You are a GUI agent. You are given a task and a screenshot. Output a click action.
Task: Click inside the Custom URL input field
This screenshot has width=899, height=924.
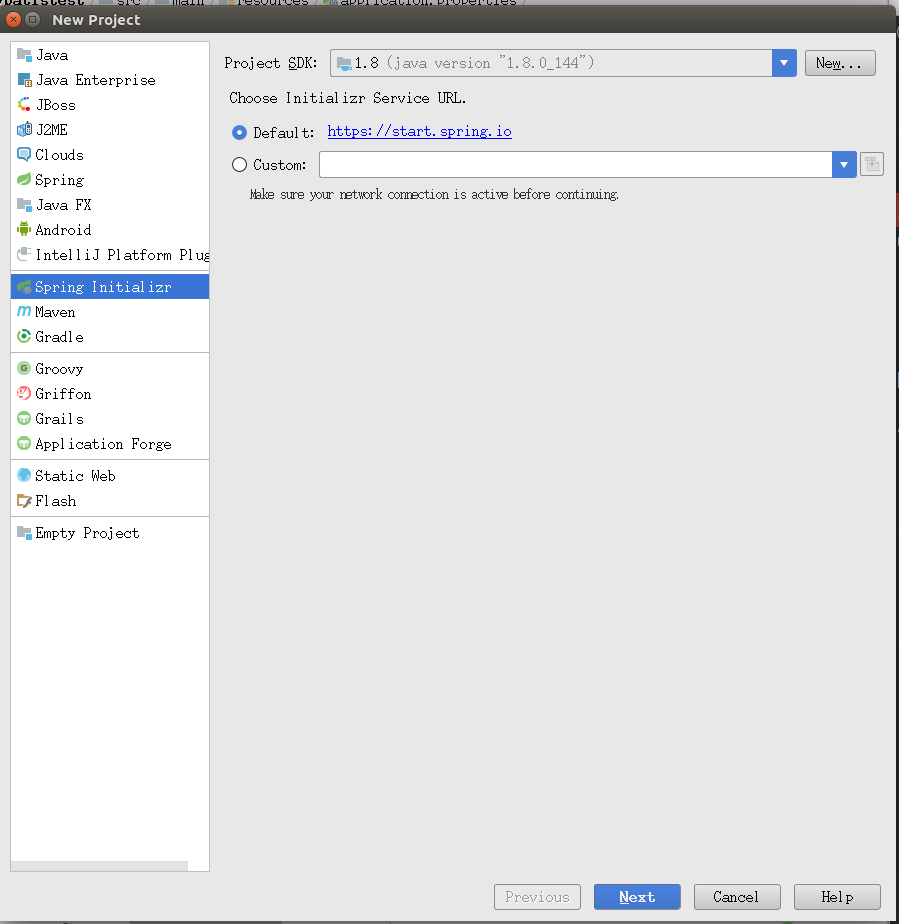tap(576, 164)
